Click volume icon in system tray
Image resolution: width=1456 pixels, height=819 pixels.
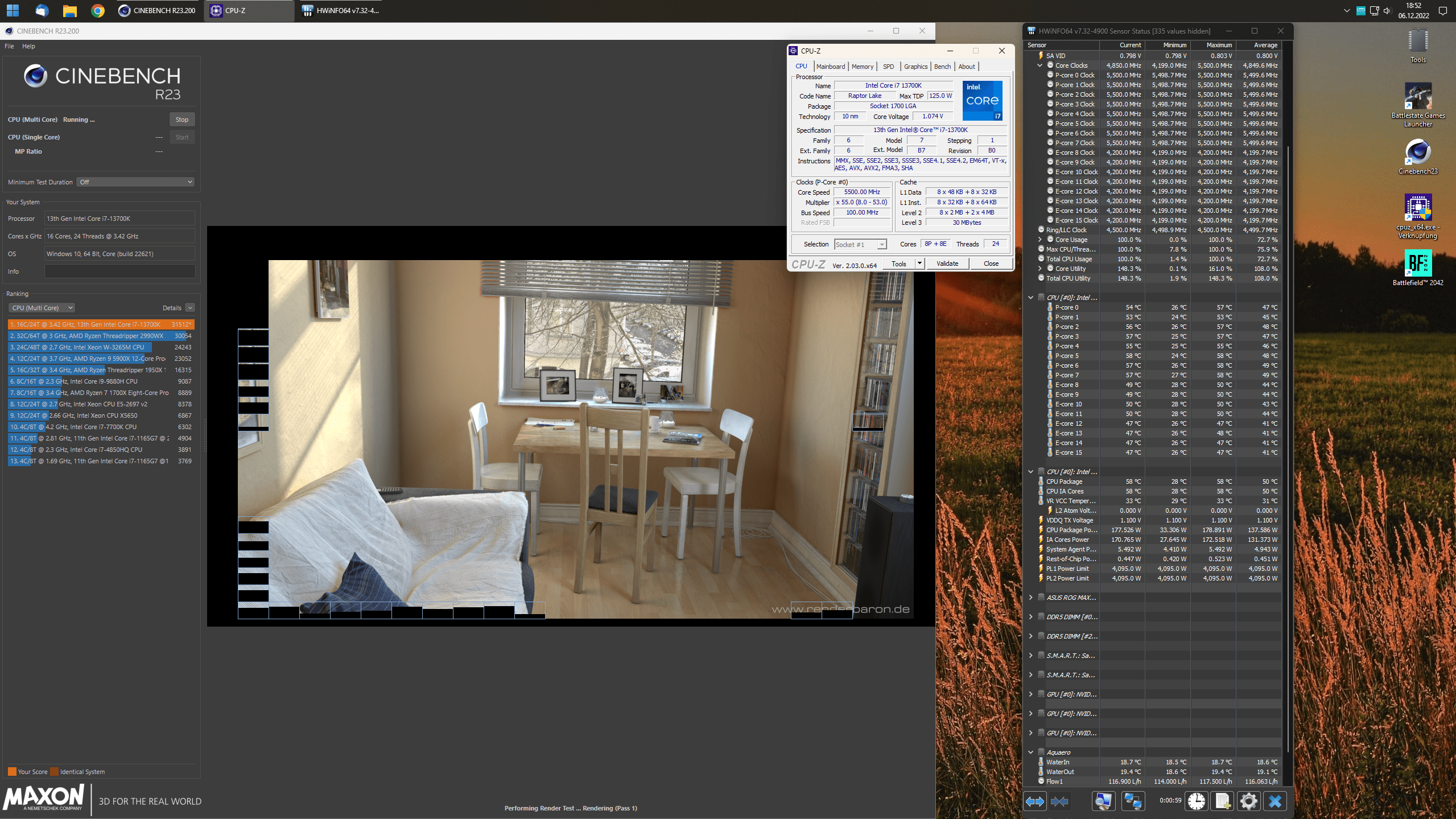(1387, 10)
